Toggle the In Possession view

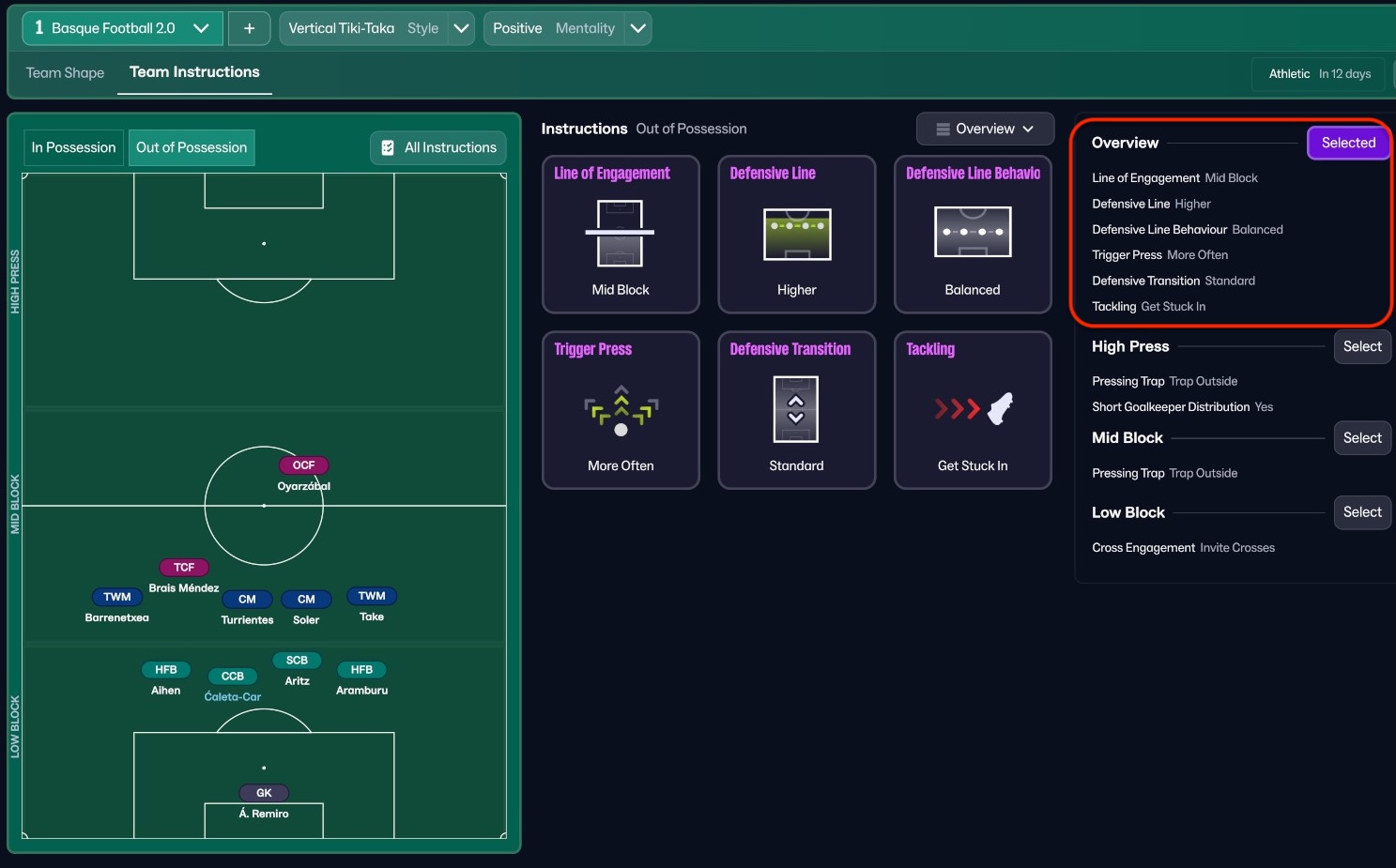coord(73,147)
